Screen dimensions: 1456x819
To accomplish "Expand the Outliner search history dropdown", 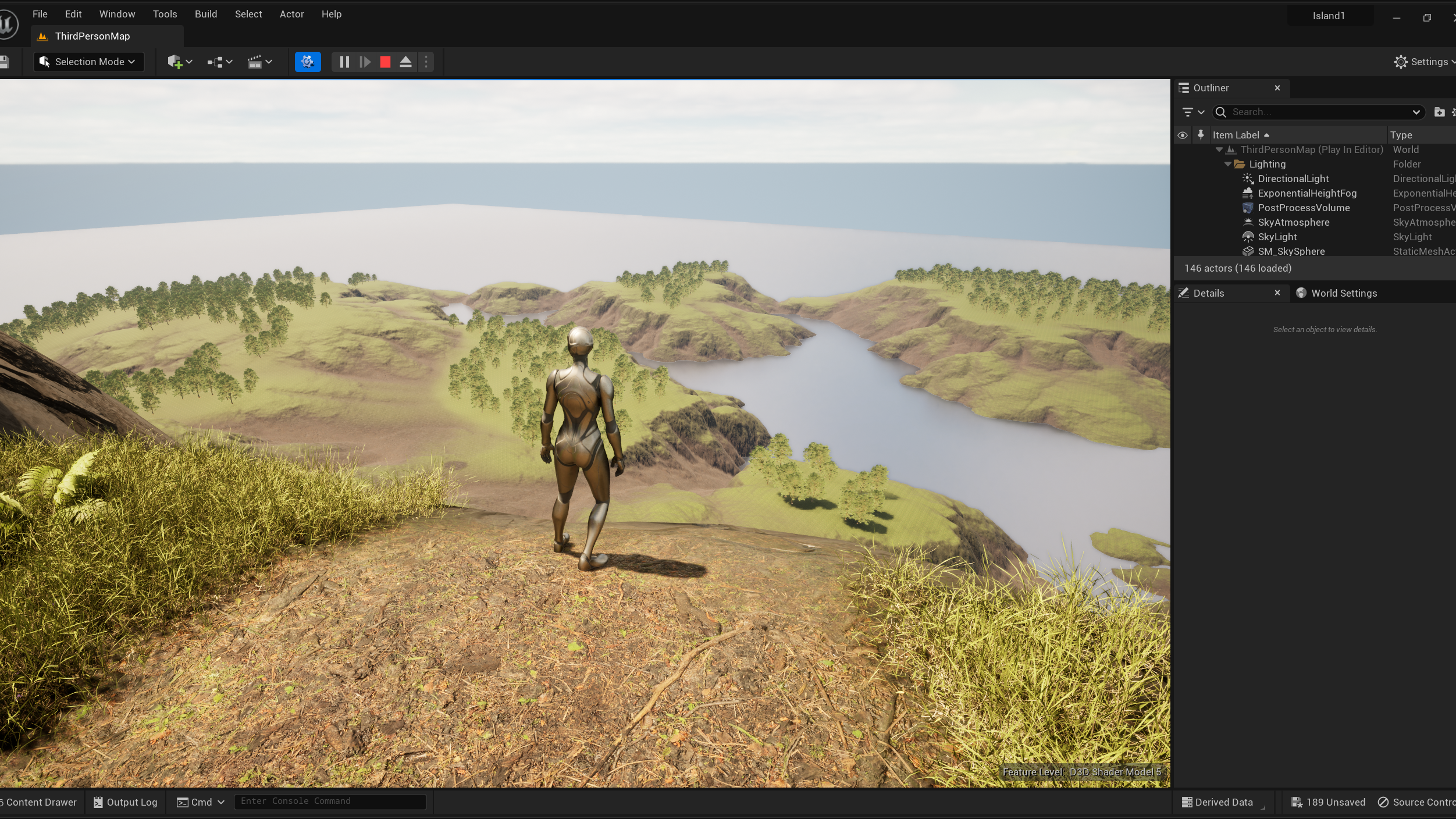I will tap(1416, 112).
